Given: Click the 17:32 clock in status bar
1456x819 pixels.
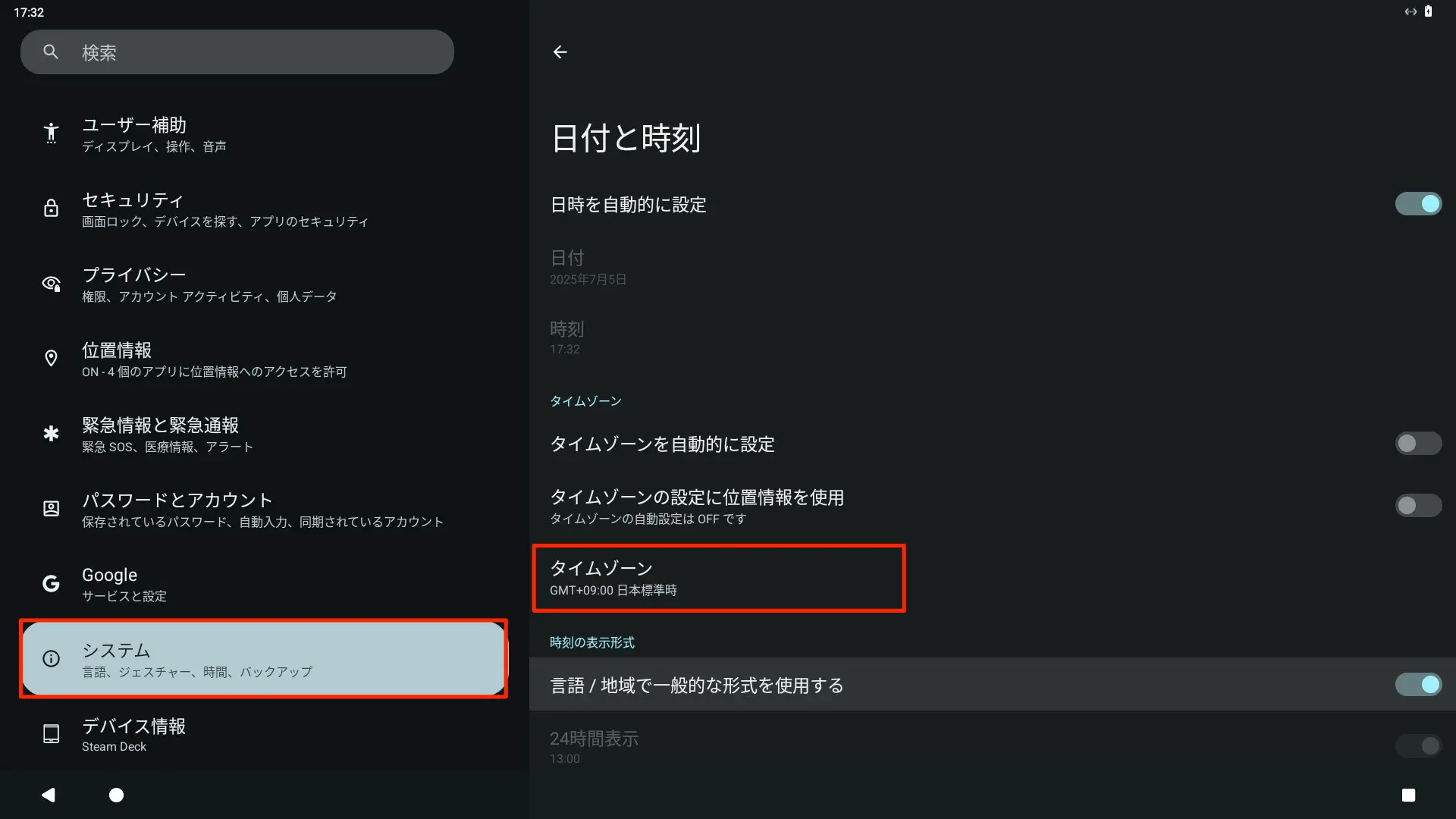Looking at the screenshot, I should point(29,12).
